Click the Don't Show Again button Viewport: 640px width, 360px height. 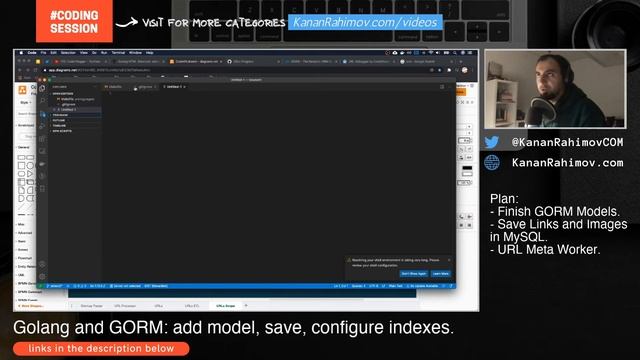(x=414, y=273)
